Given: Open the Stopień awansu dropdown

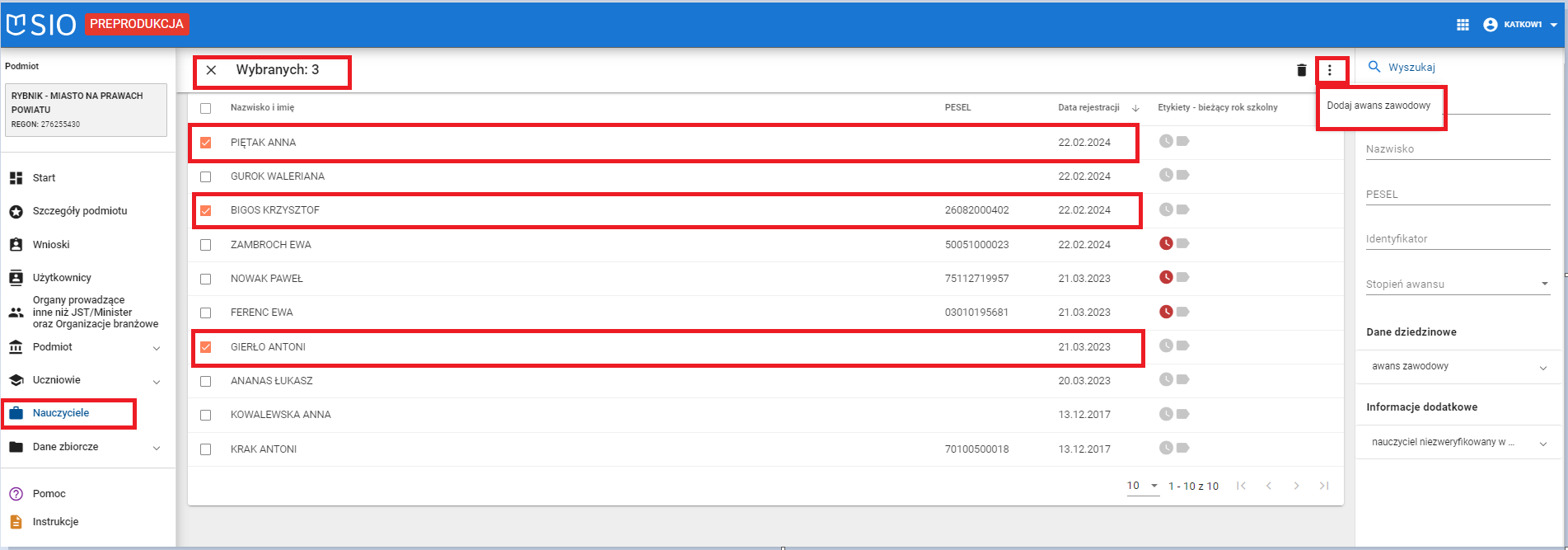Looking at the screenshot, I should pyautogui.click(x=1458, y=284).
